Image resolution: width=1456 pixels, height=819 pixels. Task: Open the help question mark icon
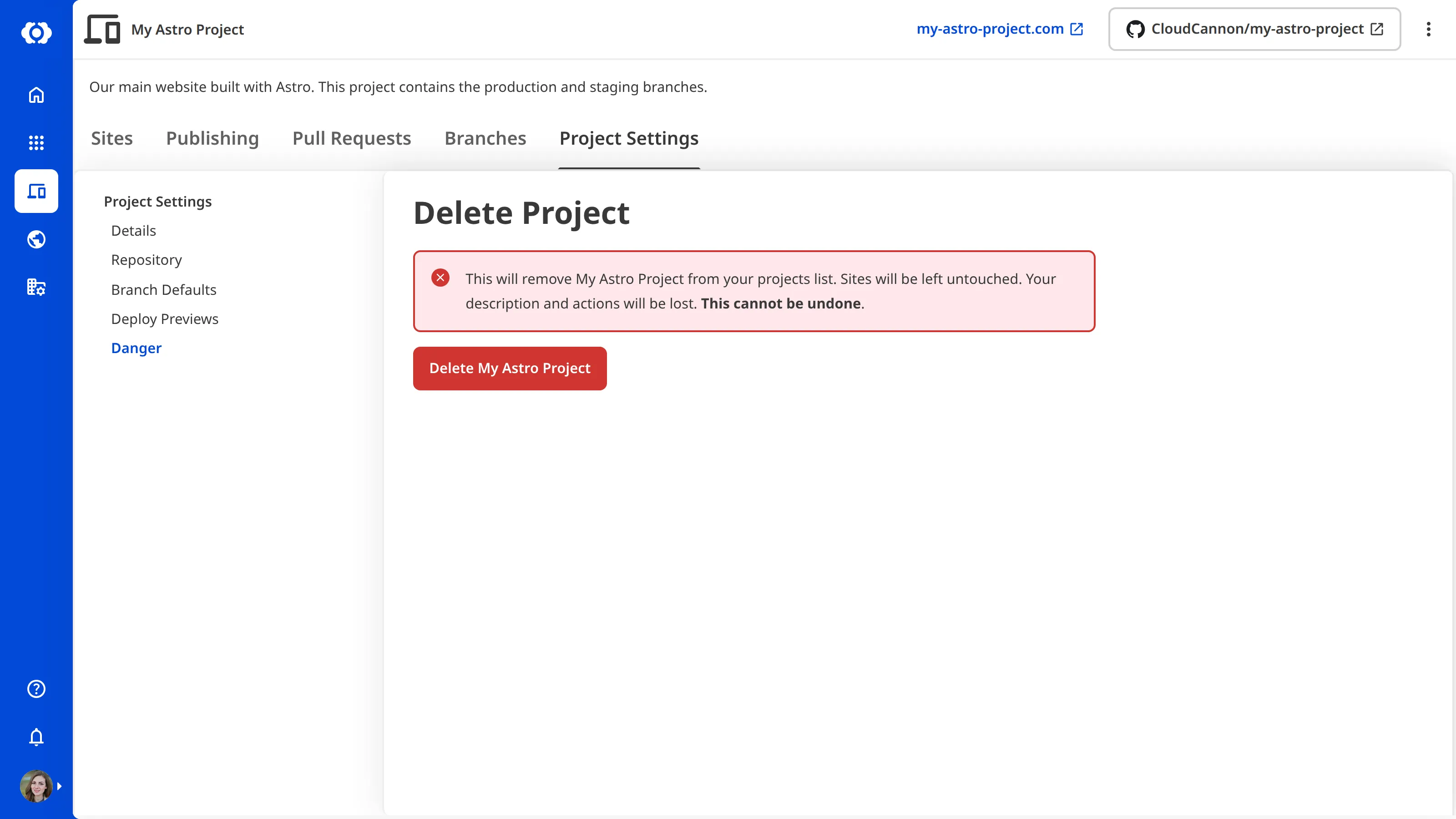[x=36, y=689]
